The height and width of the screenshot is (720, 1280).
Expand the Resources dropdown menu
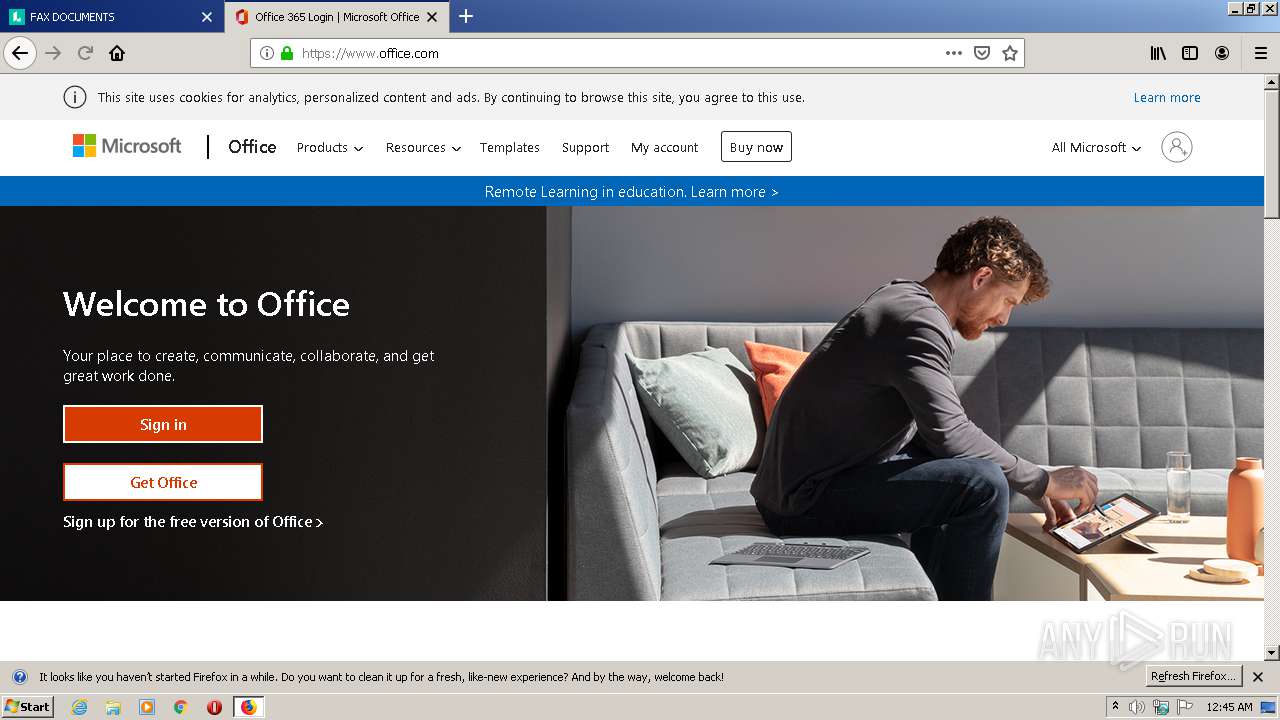[423, 147]
